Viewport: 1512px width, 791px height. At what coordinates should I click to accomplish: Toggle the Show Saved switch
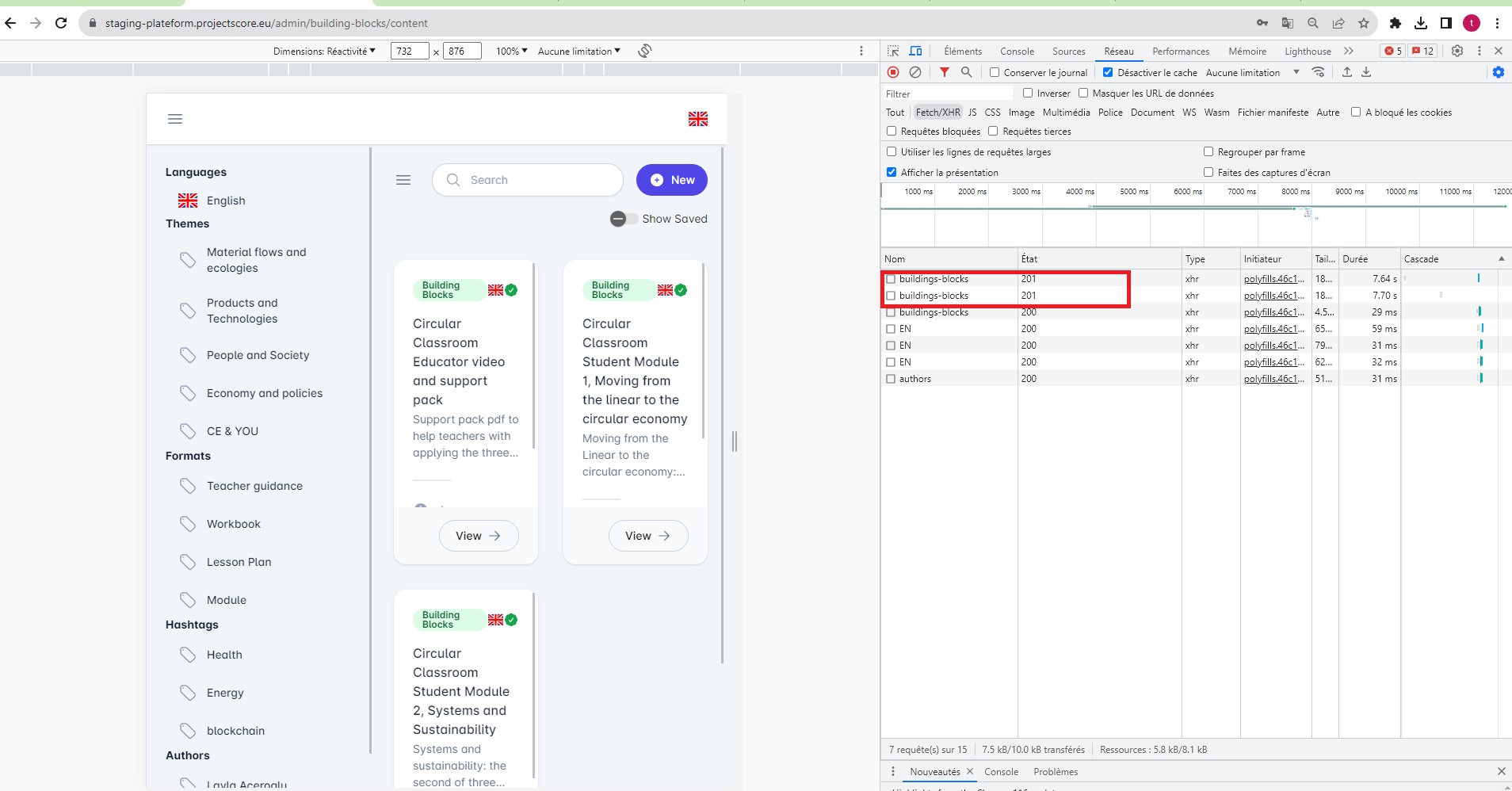click(623, 219)
